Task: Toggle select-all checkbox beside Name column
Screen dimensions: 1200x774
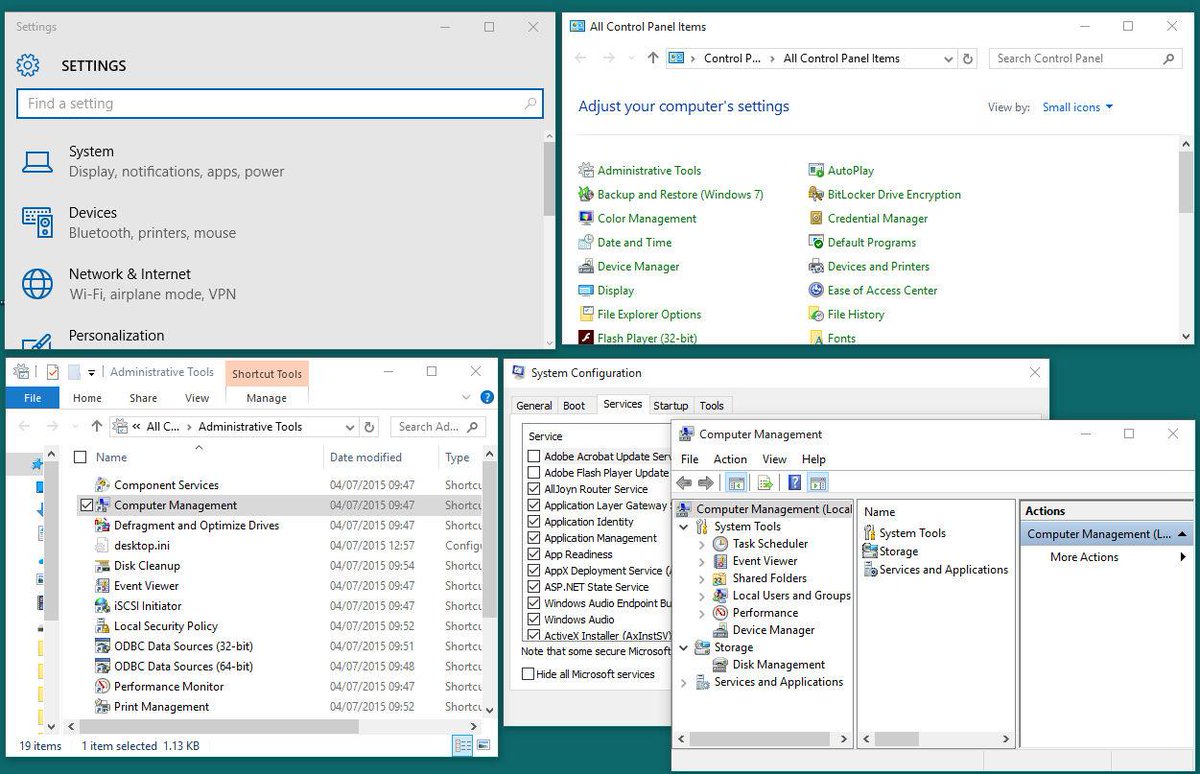Action: 81,457
